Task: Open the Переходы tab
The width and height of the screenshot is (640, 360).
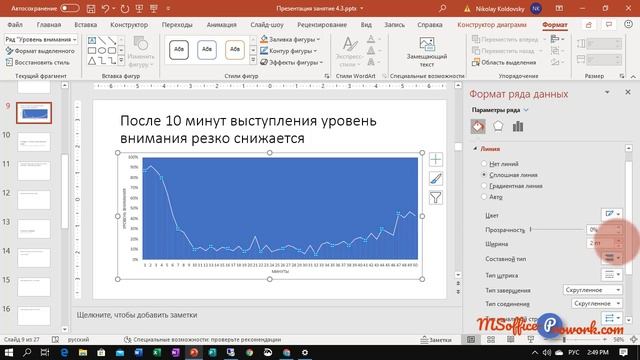Action: pyautogui.click(x=177, y=24)
